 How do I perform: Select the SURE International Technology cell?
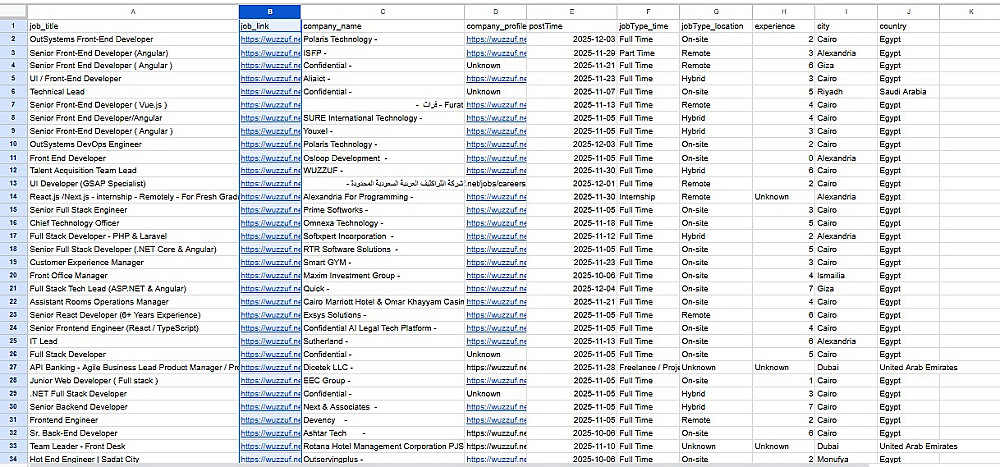click(383, 118)
